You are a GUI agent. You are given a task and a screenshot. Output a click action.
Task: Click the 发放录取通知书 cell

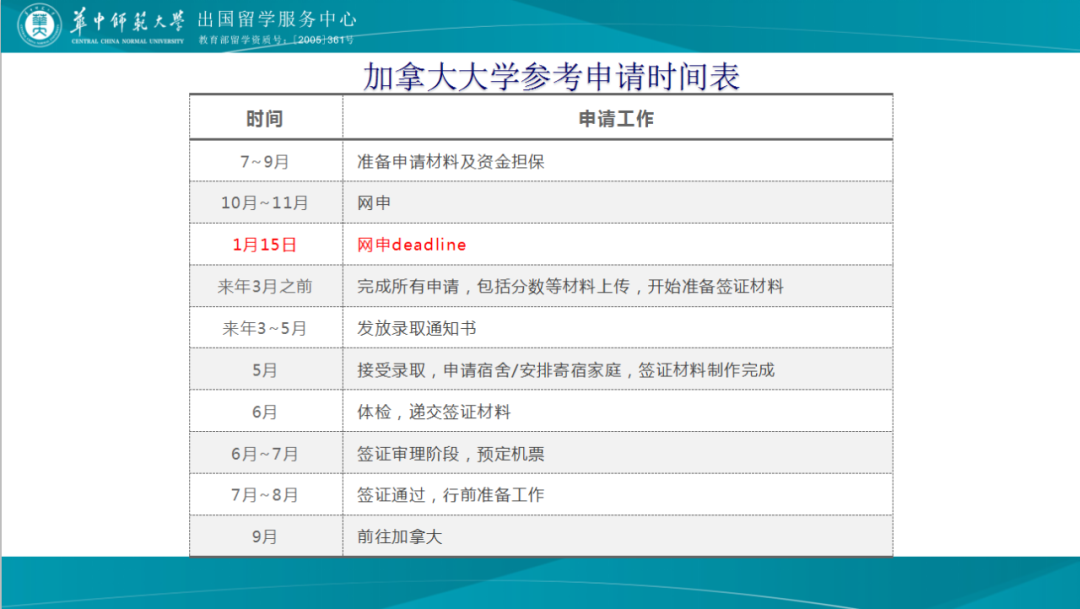pos(417,328)
